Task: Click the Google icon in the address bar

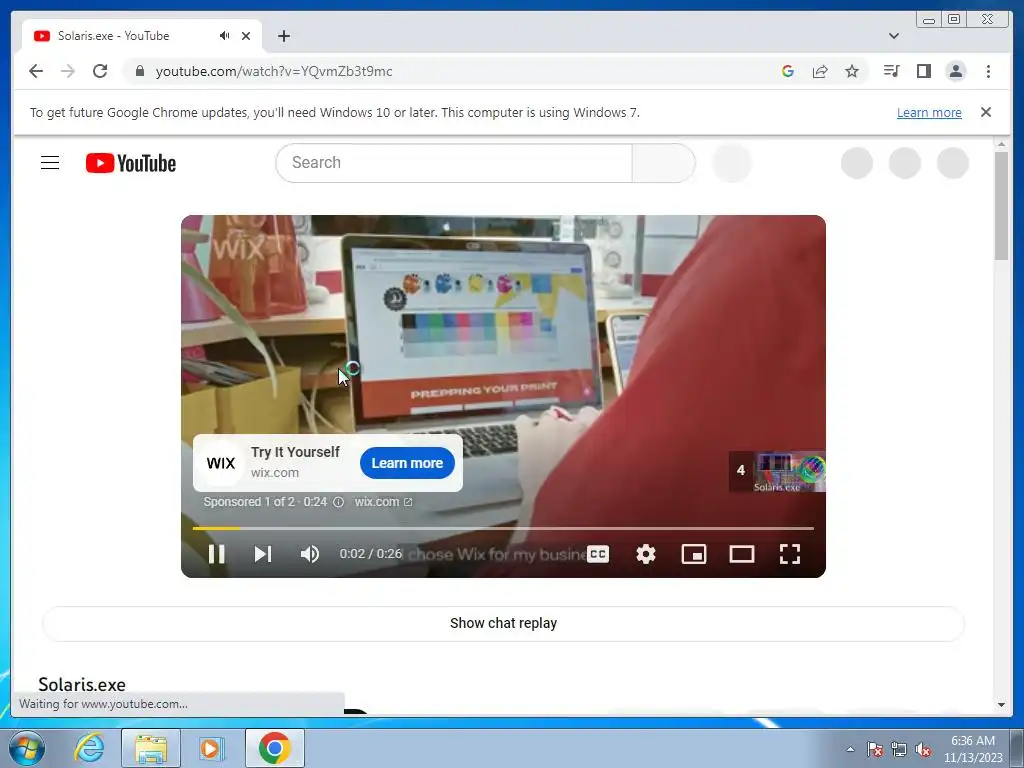Action: (788, 71)
